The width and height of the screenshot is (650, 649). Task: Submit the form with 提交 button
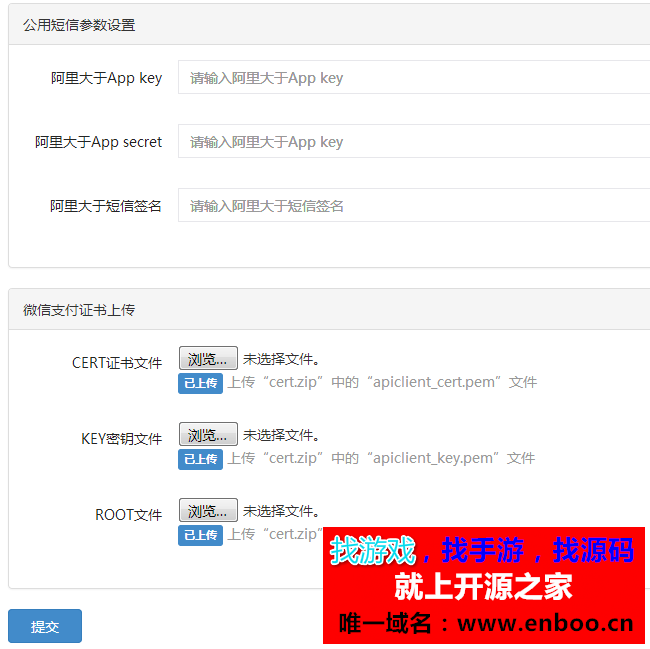(x=45, y=626)
